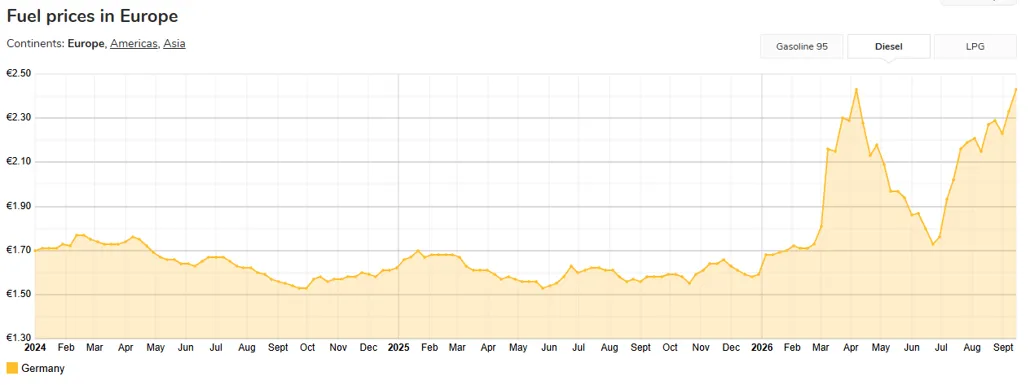Select the Diesel tab
This screenshot has width=1030, height=385.
click(x=889, y=47)
